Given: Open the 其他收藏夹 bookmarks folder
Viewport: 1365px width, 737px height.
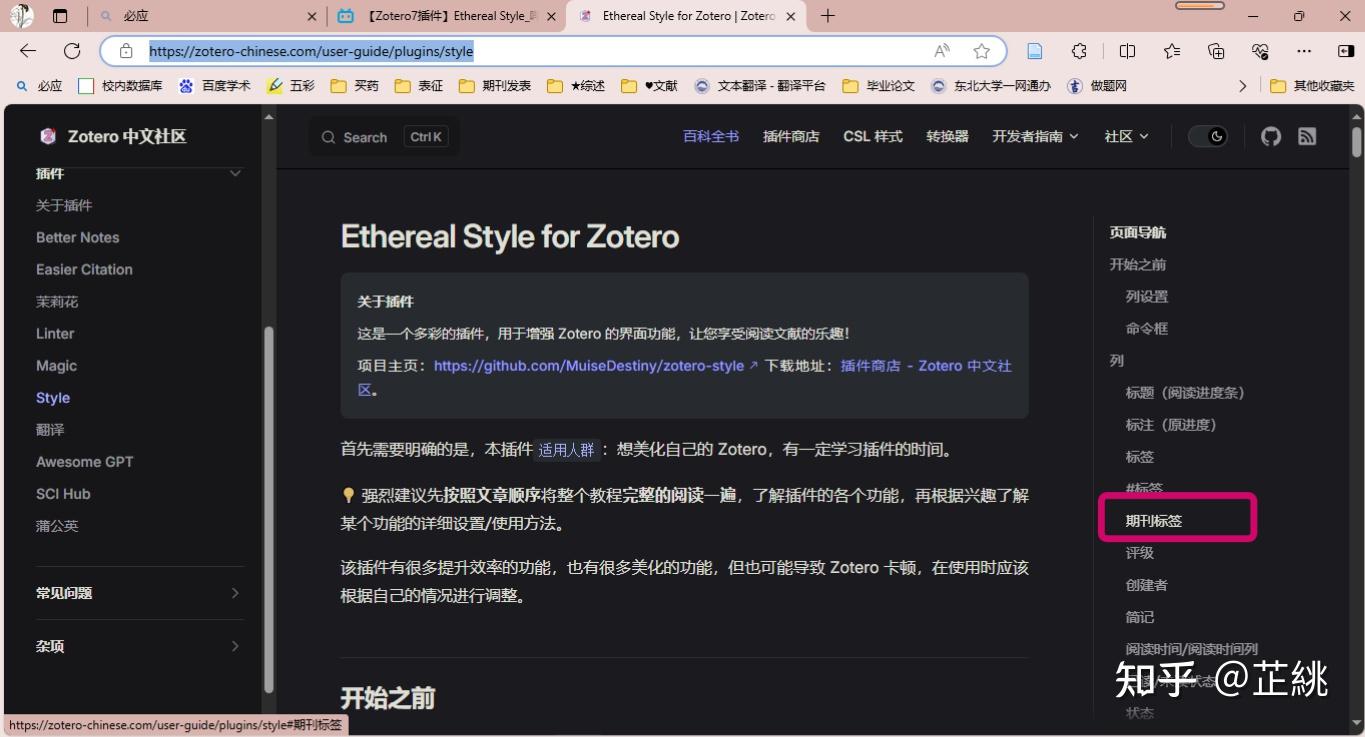Looking at the screenshot, I should (x=1312, y=86).
